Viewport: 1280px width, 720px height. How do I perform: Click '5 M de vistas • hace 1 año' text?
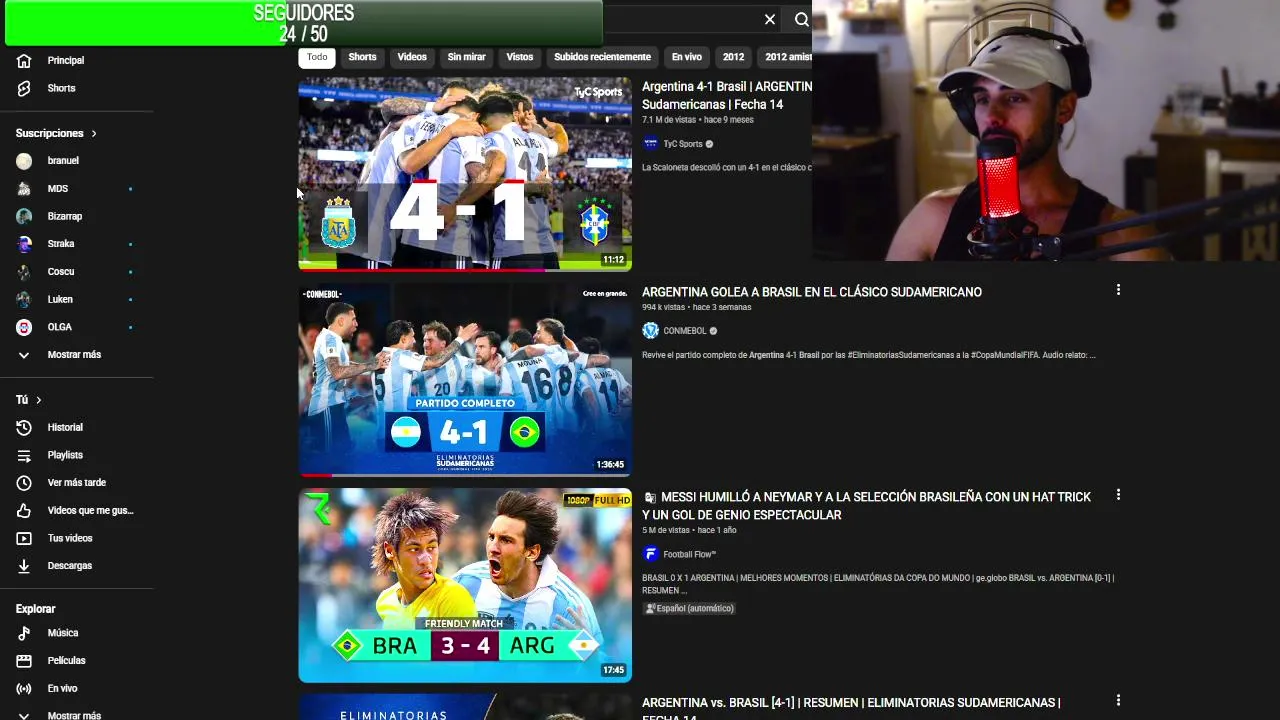coord(689,531)
